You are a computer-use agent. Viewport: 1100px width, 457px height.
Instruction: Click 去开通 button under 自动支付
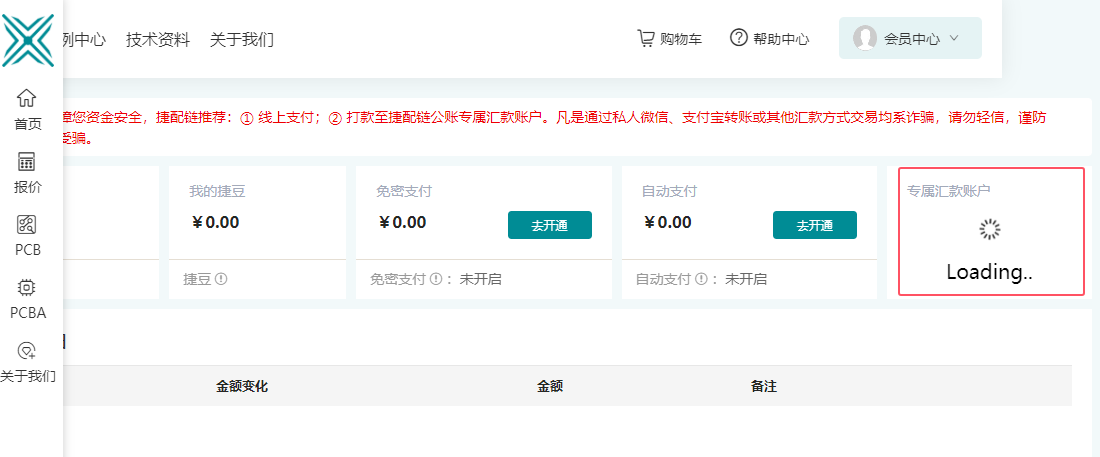point(814,225)
